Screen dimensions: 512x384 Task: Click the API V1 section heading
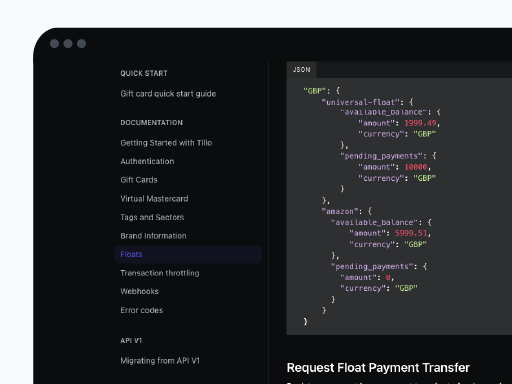click(x=131, y=341)
